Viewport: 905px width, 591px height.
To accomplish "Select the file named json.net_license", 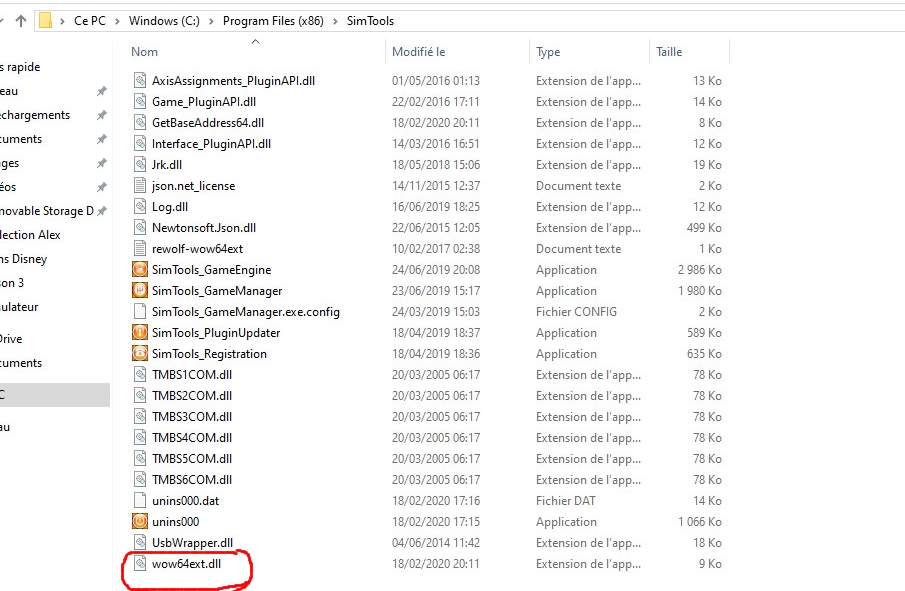I will pos(193,186).
